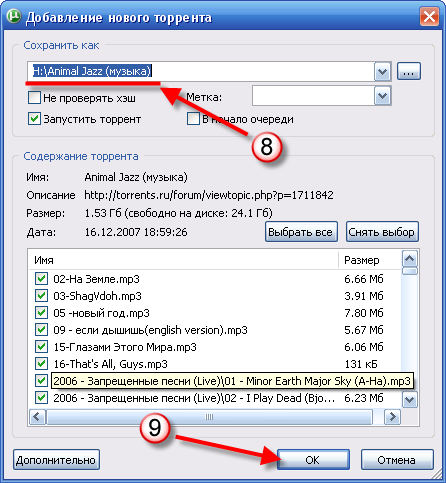Tick 'В начало очереди' checkbox

(x=193, y=119)
